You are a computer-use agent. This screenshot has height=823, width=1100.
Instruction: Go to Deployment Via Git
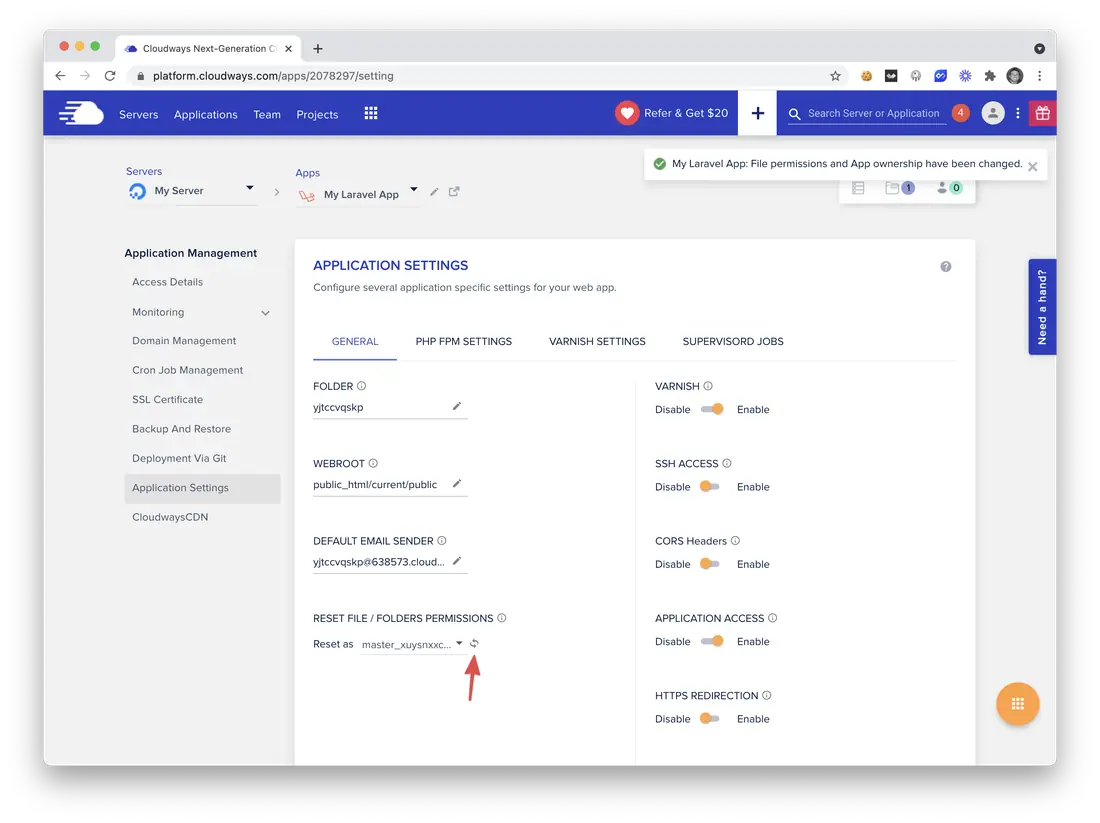click(180, 459)
